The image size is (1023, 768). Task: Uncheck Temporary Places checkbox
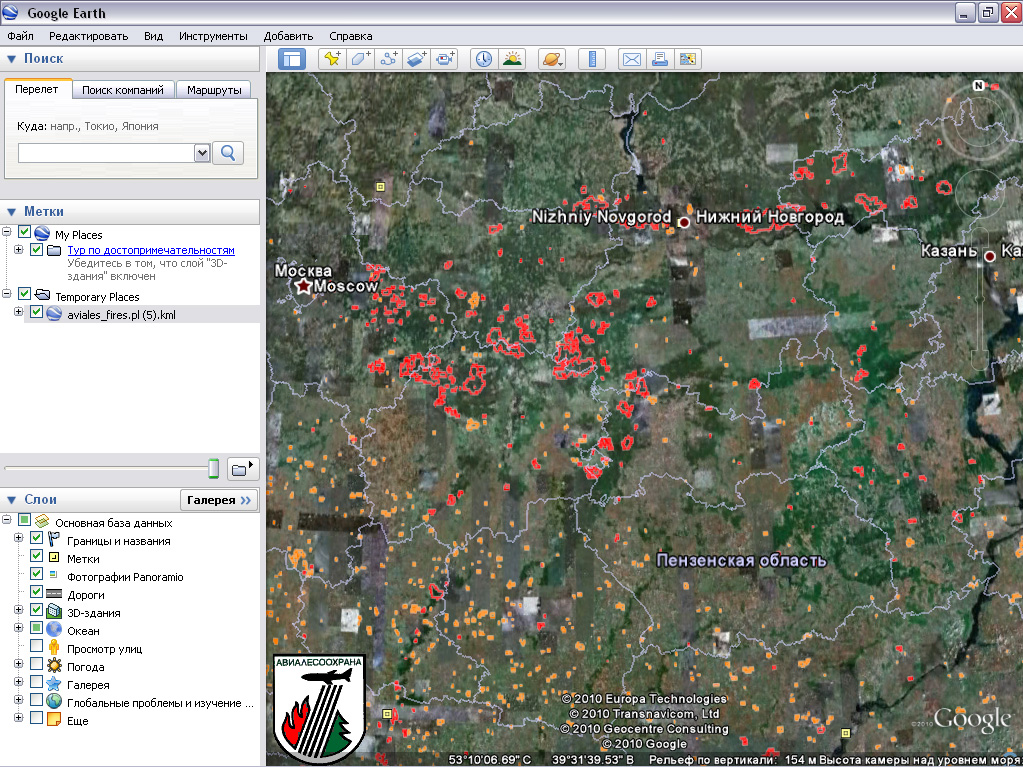coord(24,294)
